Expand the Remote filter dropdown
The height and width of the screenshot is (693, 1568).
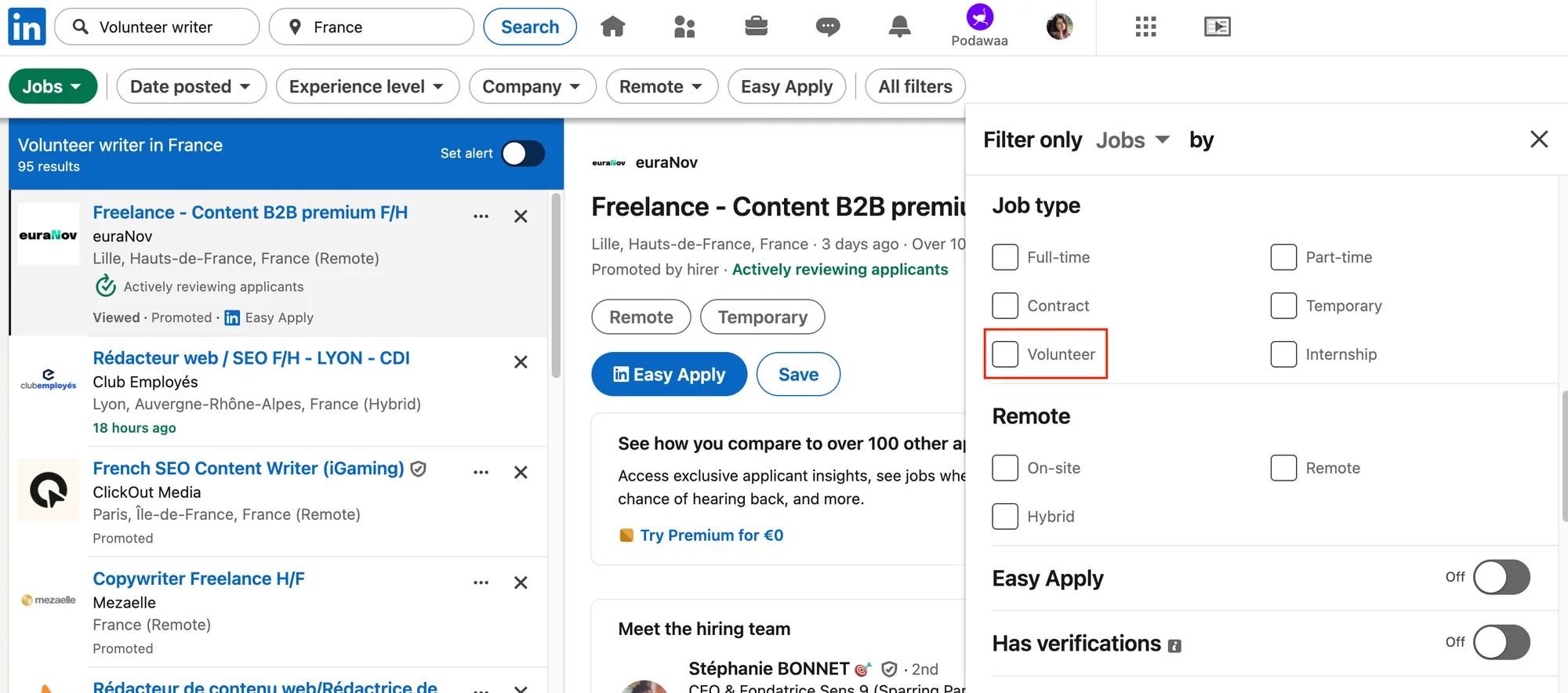(662, 86)
